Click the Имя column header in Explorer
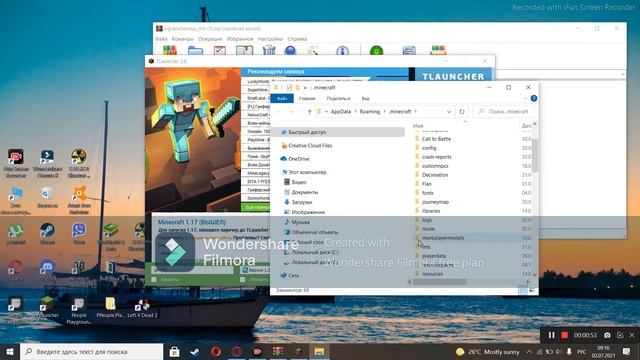The image size is (640, 360). click(418, 126)
